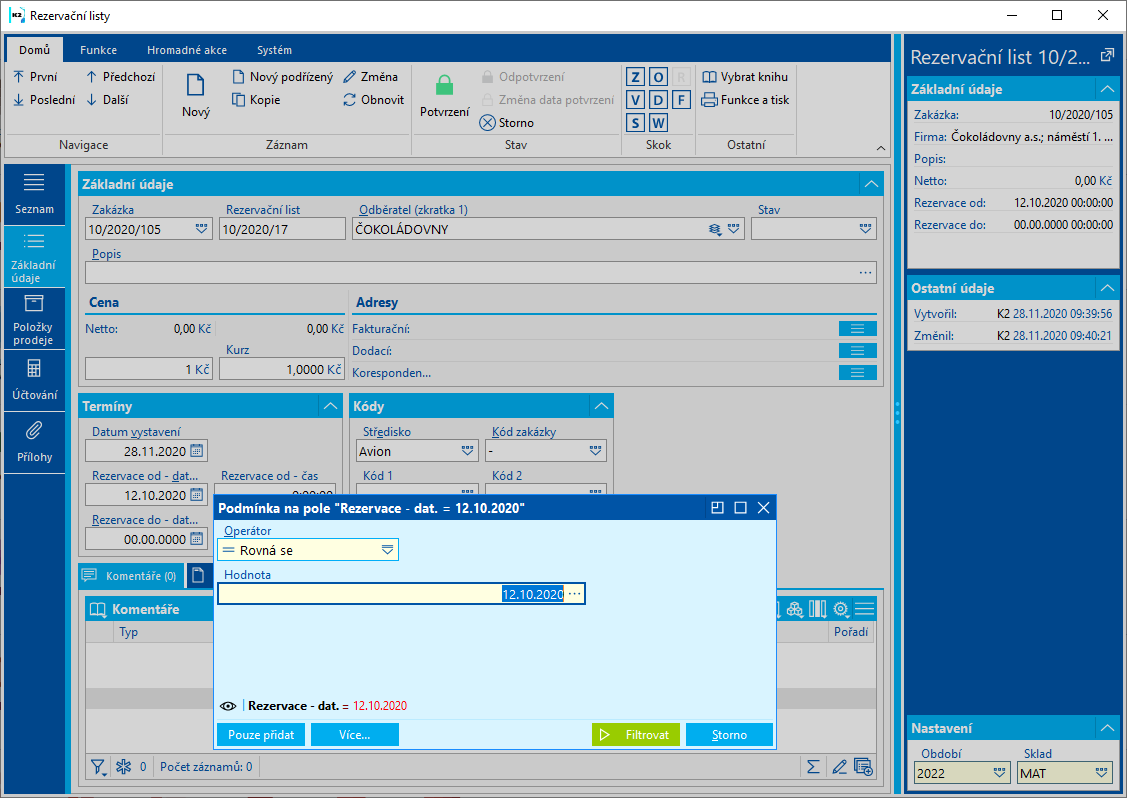Open the Zakázka dropdown

201,229
